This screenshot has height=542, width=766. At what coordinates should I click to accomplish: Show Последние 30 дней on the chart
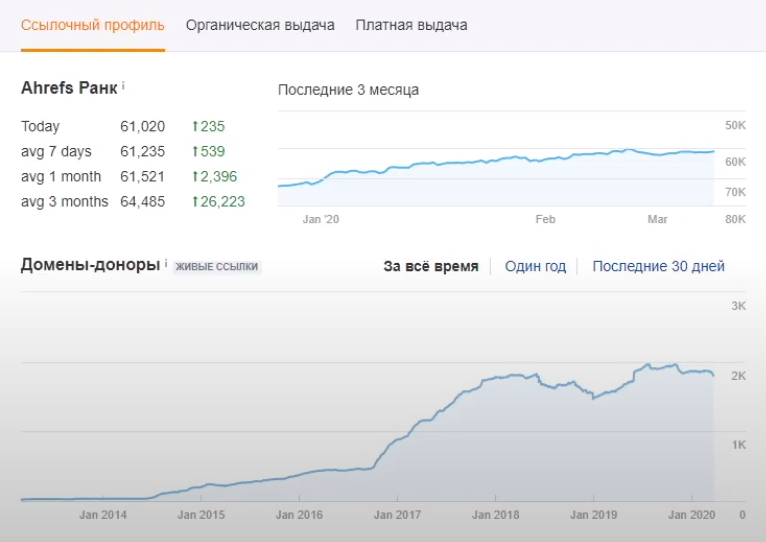coord(658,266)
